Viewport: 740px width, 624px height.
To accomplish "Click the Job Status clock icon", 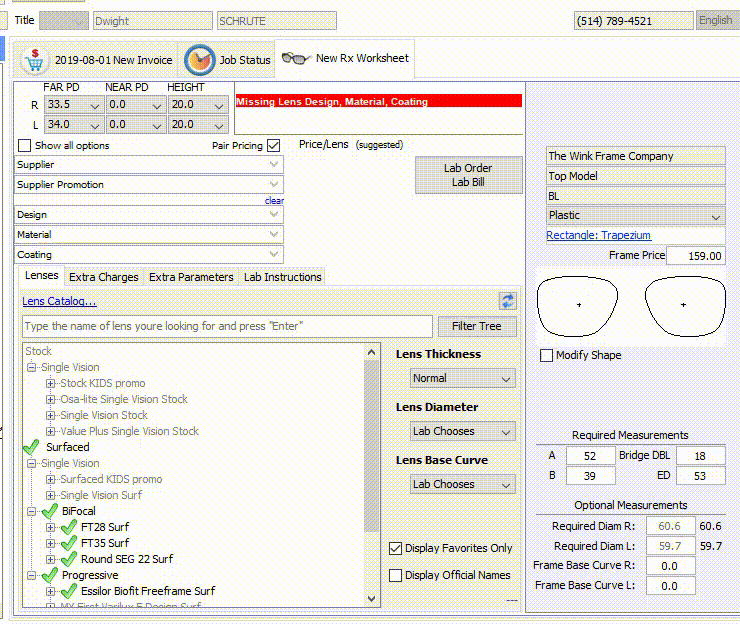I will tap(200, 60).
